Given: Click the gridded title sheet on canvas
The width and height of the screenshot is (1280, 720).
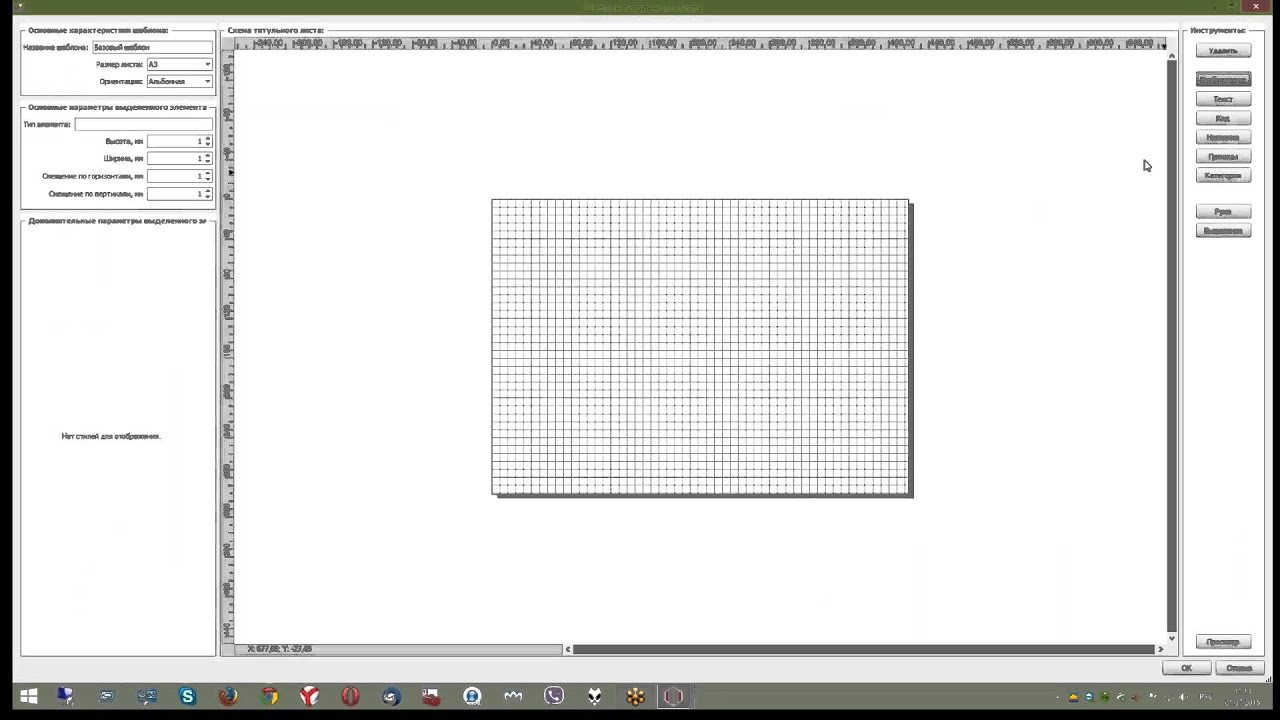Looking at the screenshot, I should pyautogui.click(x=701, y=347).
